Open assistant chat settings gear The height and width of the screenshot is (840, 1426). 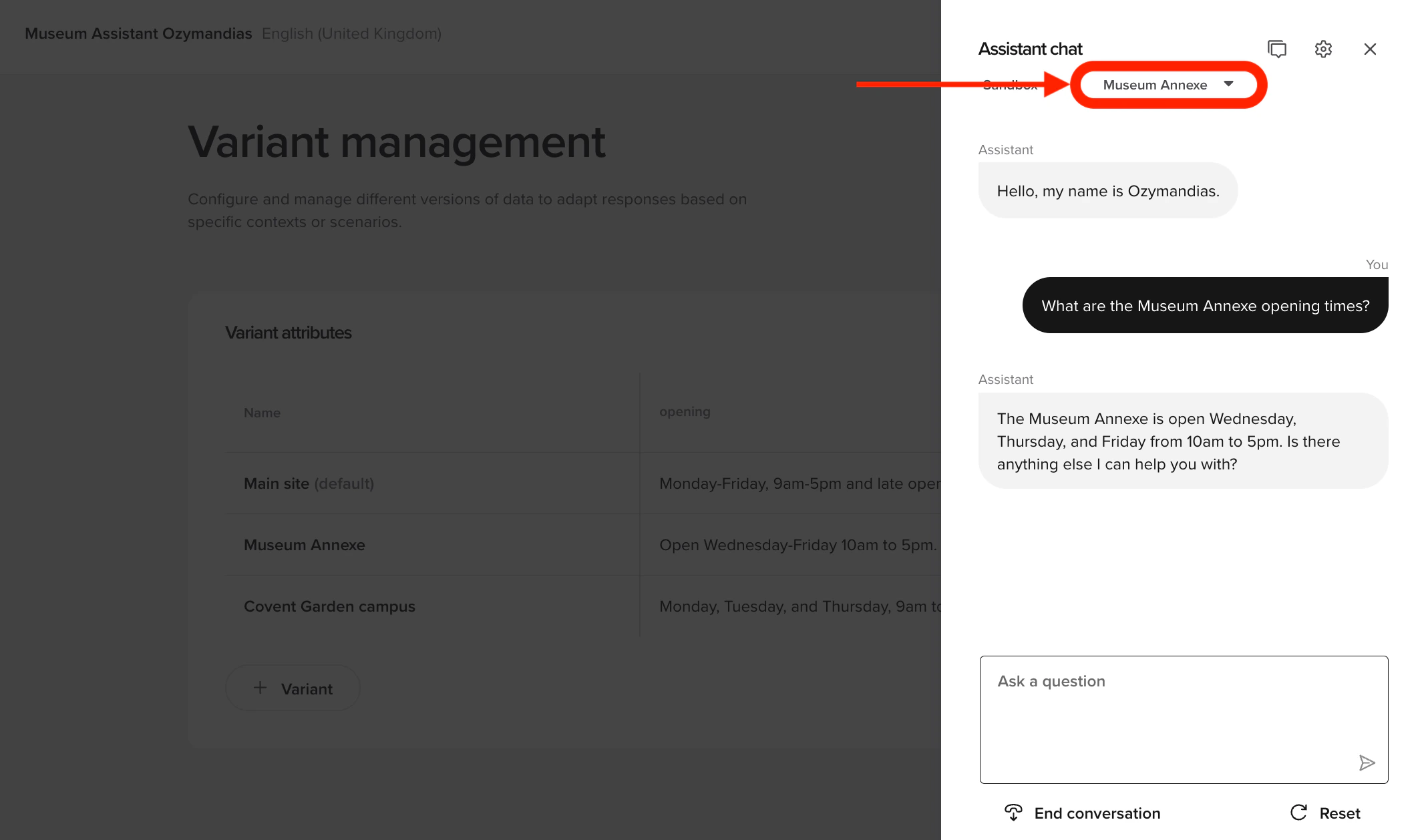[x=1323, y=49]
